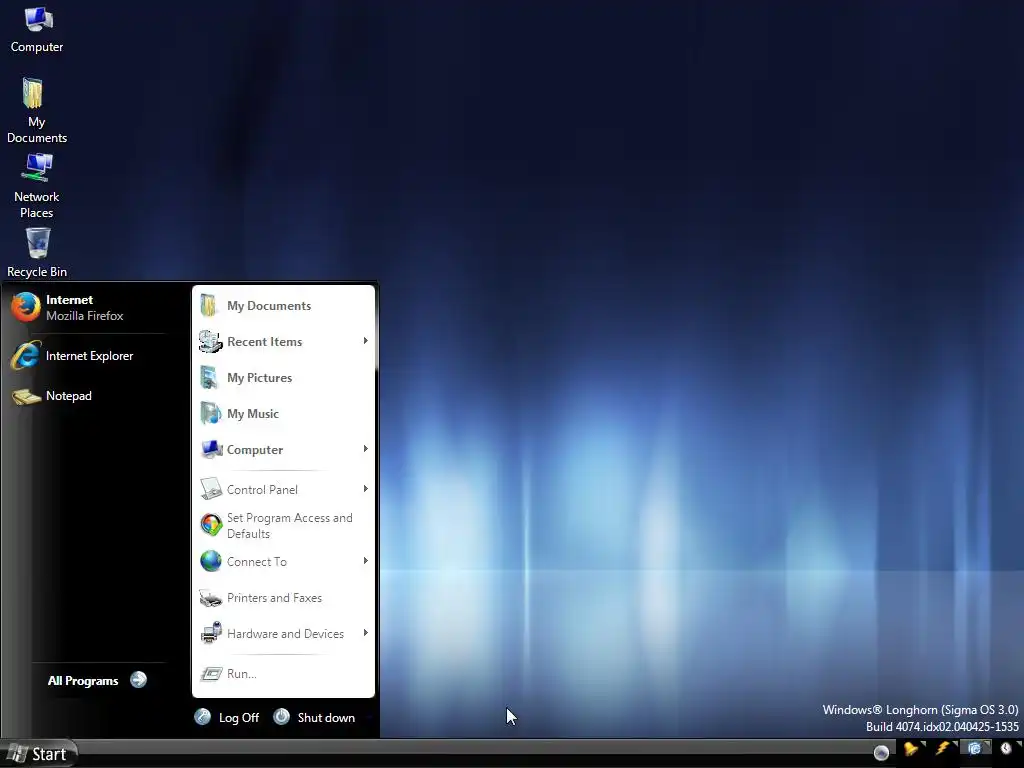Select the Recycle Bin desktop icon
The height and width of the screenshot is (768, 1024).
[37, 253]
